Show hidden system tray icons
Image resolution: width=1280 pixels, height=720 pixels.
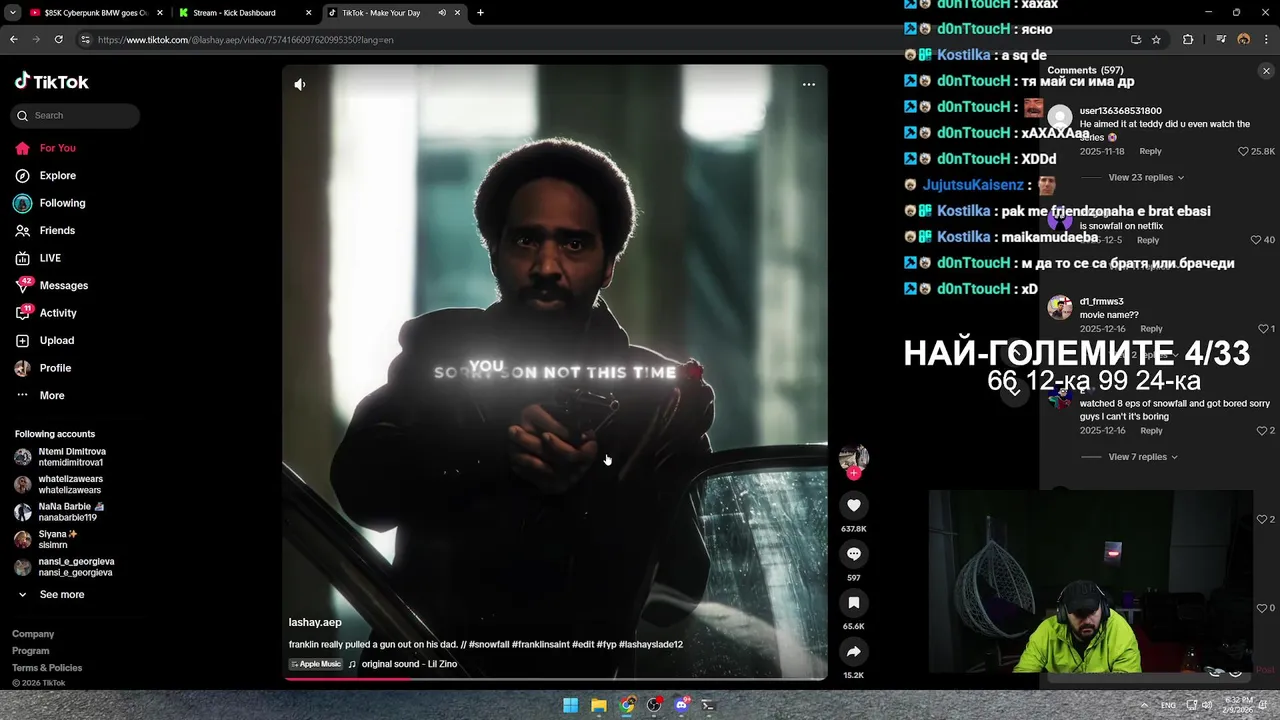point(1144,705)
